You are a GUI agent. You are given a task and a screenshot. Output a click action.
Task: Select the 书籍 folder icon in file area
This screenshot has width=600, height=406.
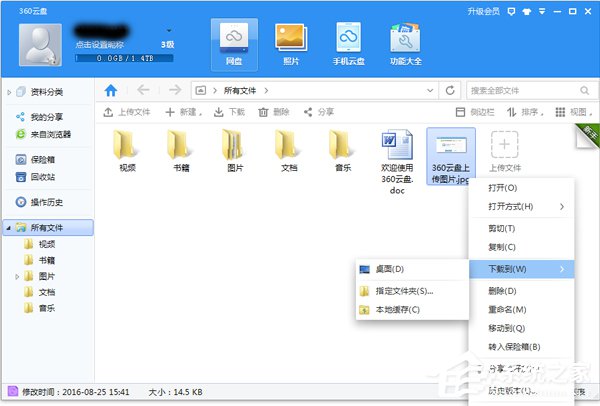point(179,145)
